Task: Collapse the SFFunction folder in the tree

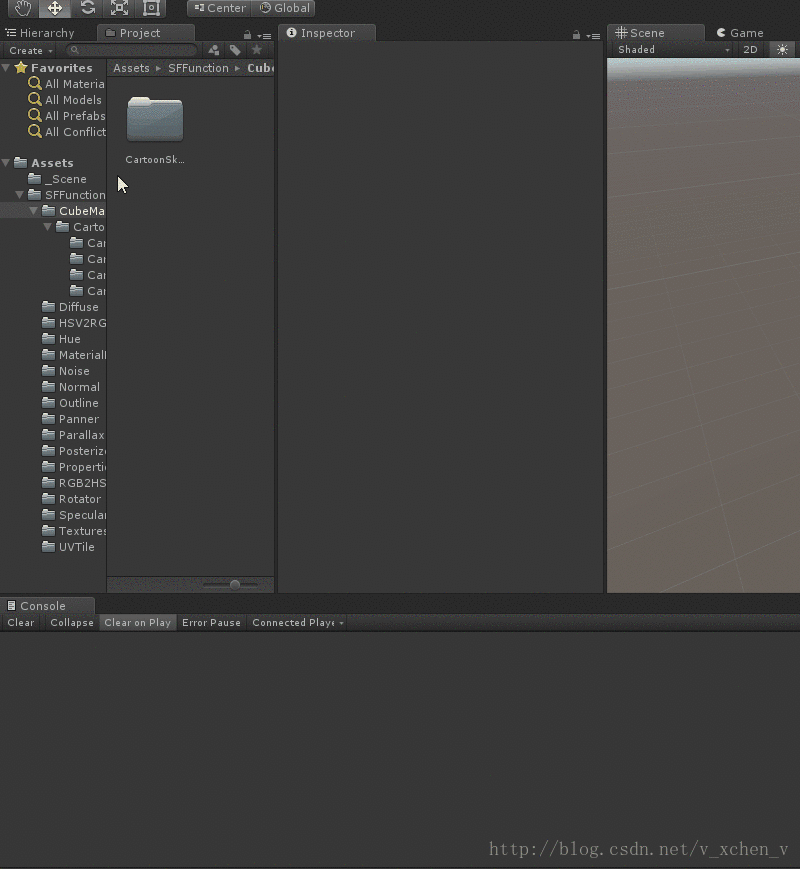Action: [19, 194]
